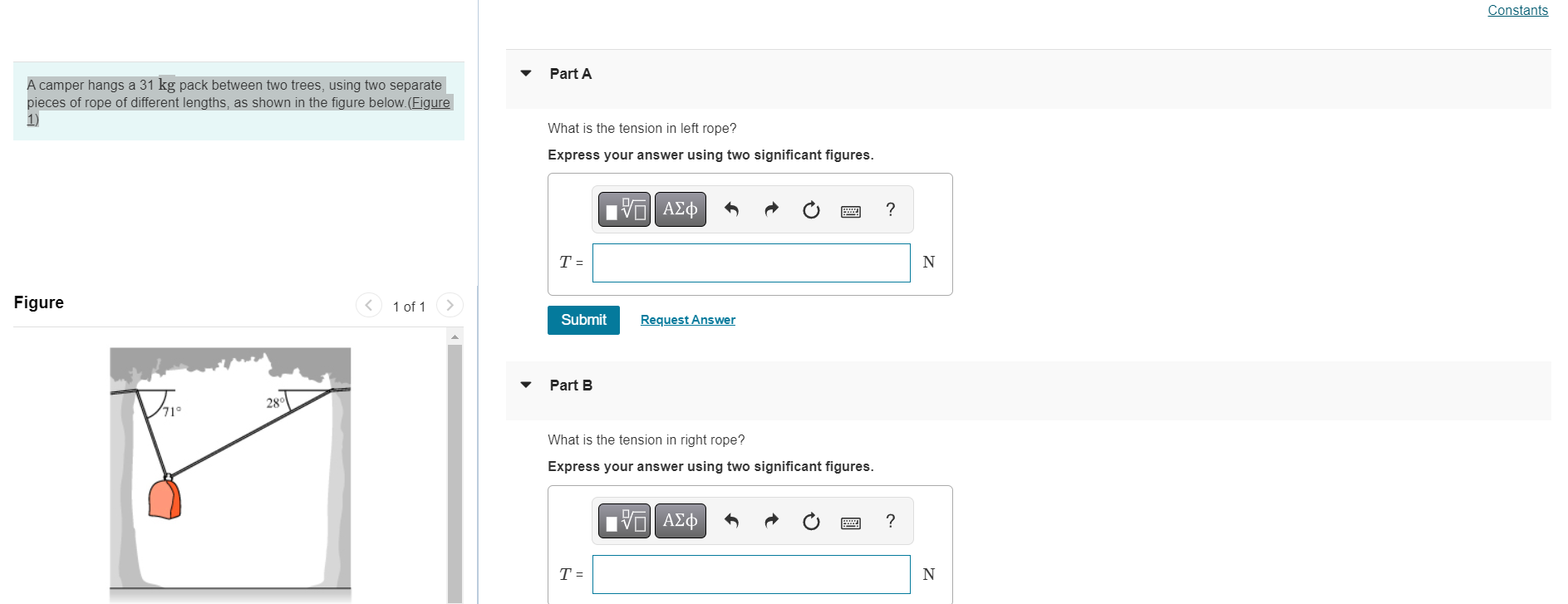Open help question mark in Part A

(890, 209)
